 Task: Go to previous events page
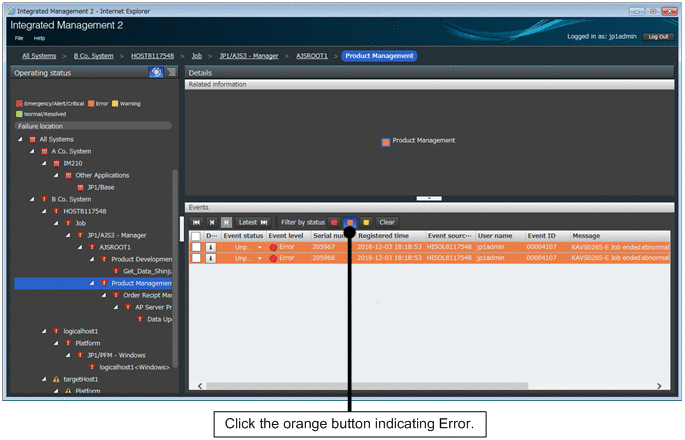pos(212,222)
